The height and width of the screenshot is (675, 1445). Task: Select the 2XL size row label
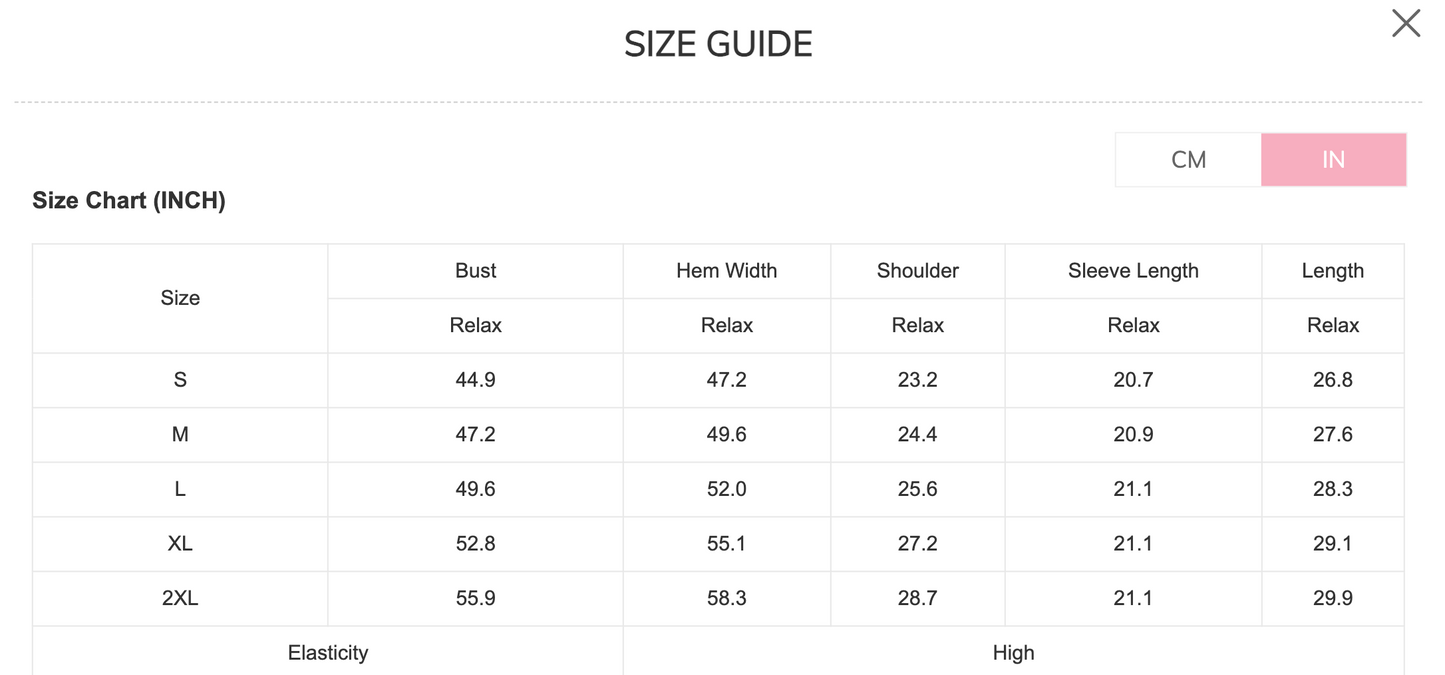click(180, 598)
